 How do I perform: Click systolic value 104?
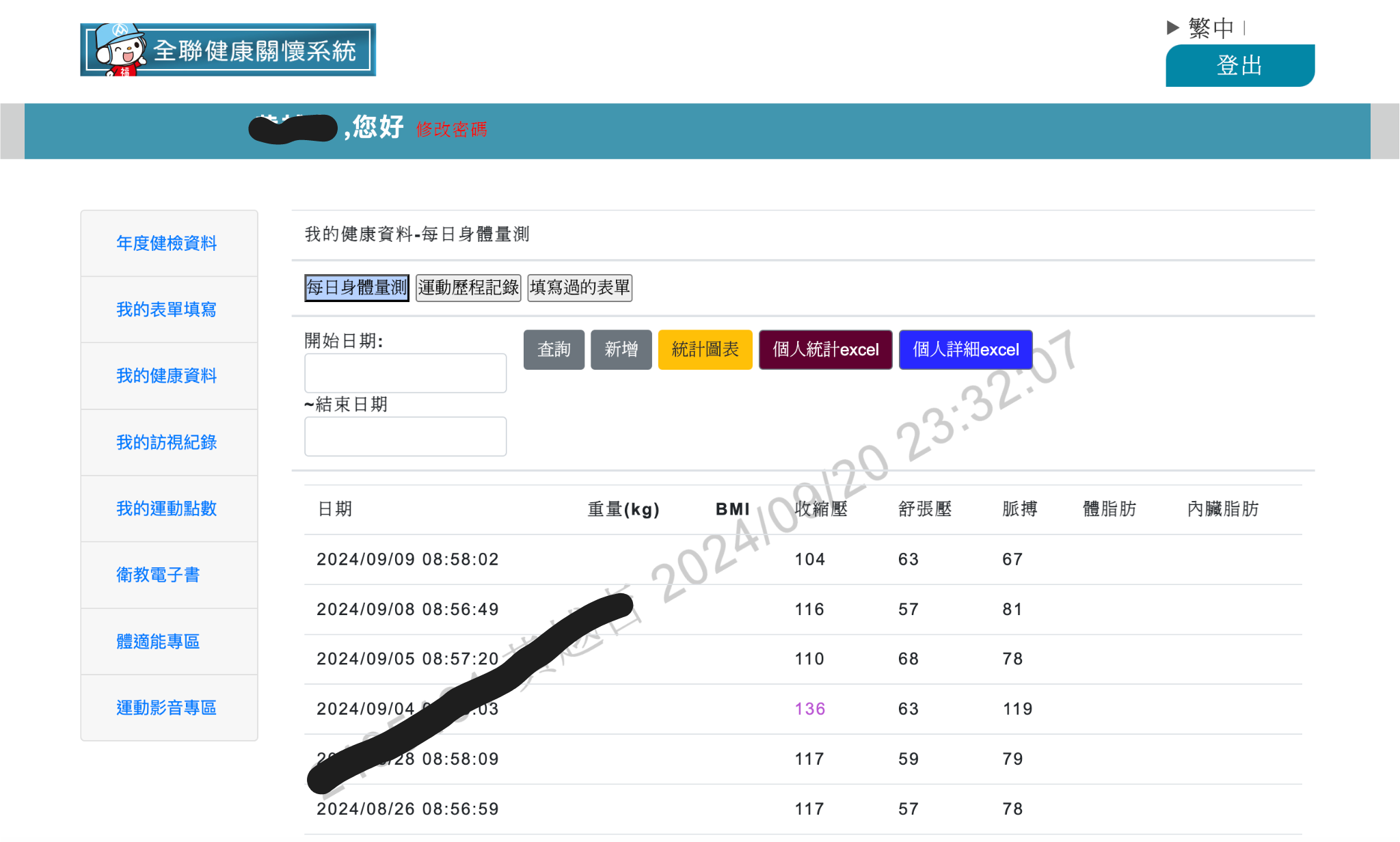(x=810, y=560)
